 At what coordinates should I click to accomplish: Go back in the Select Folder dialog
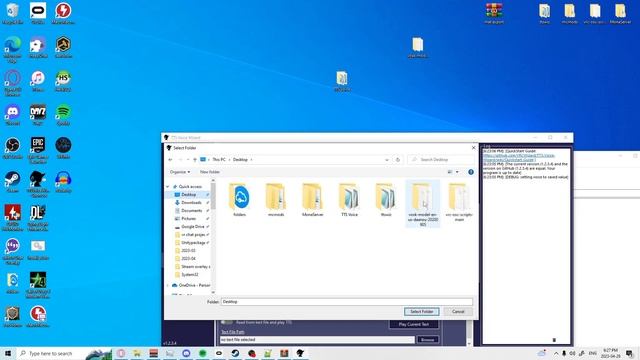coord(170,160)
